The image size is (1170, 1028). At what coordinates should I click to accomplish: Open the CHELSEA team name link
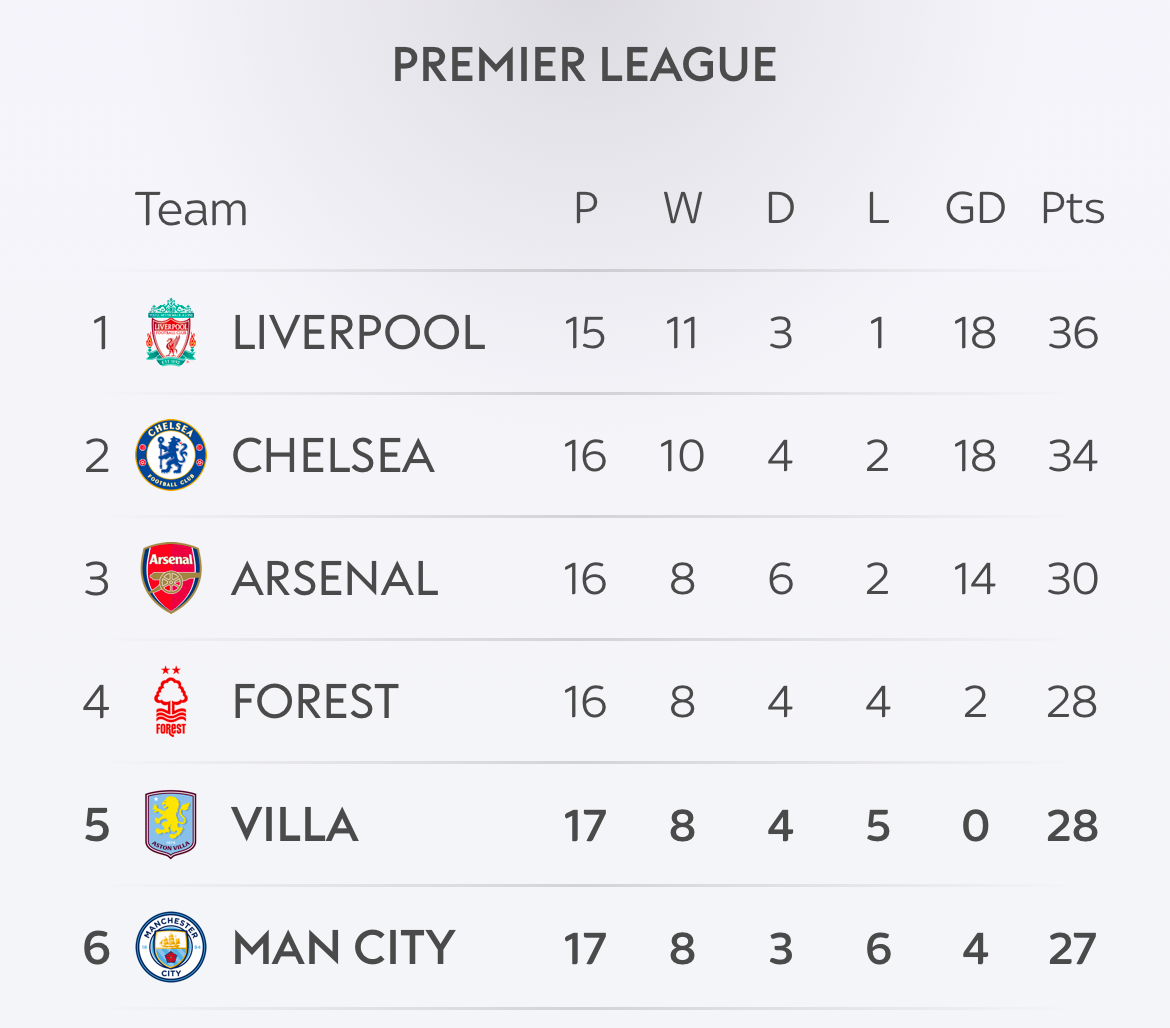click(x=333, y=456)
